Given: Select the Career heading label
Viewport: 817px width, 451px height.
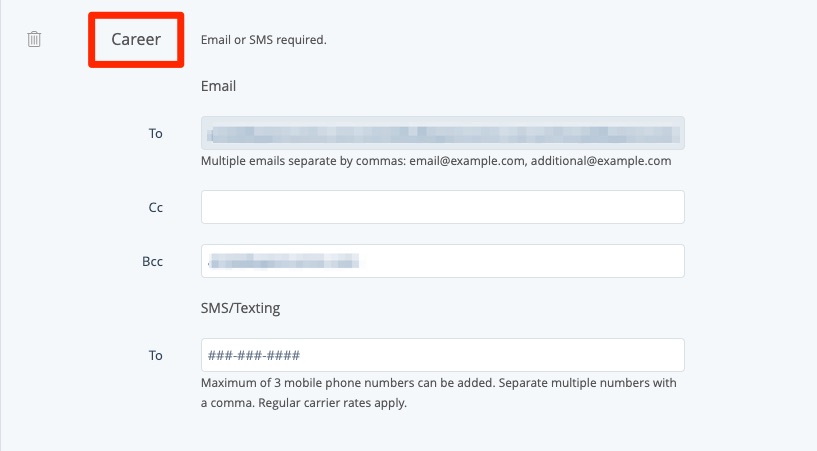Looking at the screenshot, I should click(136, 40).
